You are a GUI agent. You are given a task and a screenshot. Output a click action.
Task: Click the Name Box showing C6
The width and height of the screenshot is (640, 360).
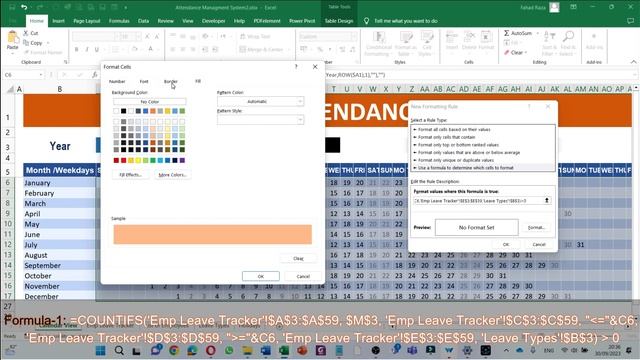pos(20,75)
